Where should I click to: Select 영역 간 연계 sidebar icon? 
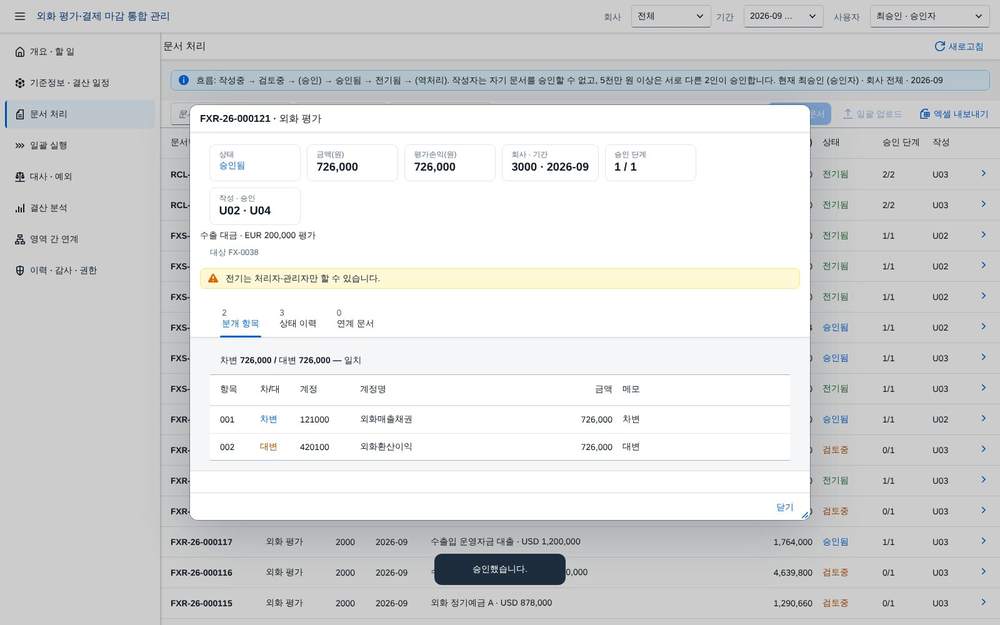click(20, 239)
